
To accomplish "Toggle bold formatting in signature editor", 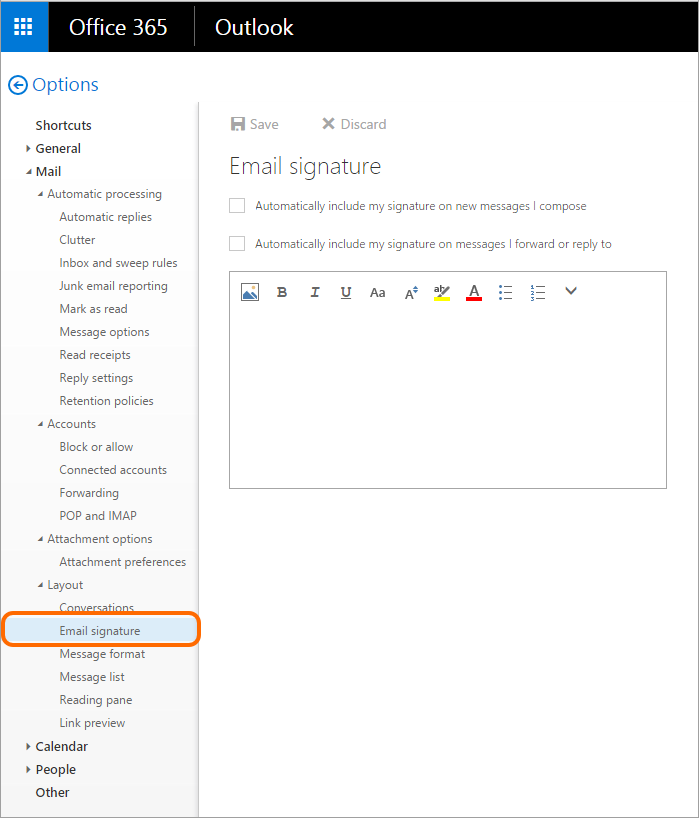I will pos(282,292).
